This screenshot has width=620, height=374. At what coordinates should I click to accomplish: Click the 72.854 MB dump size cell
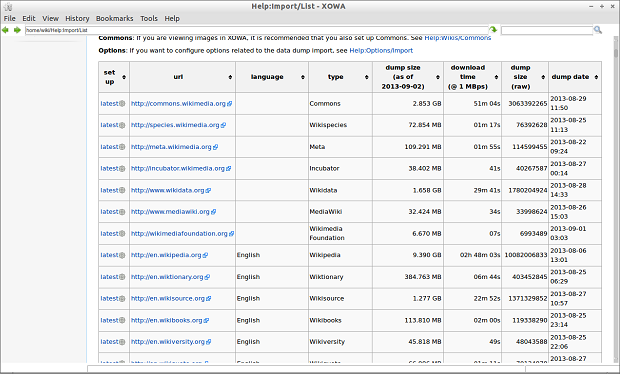pyautogui.click(x=408, y=125)
